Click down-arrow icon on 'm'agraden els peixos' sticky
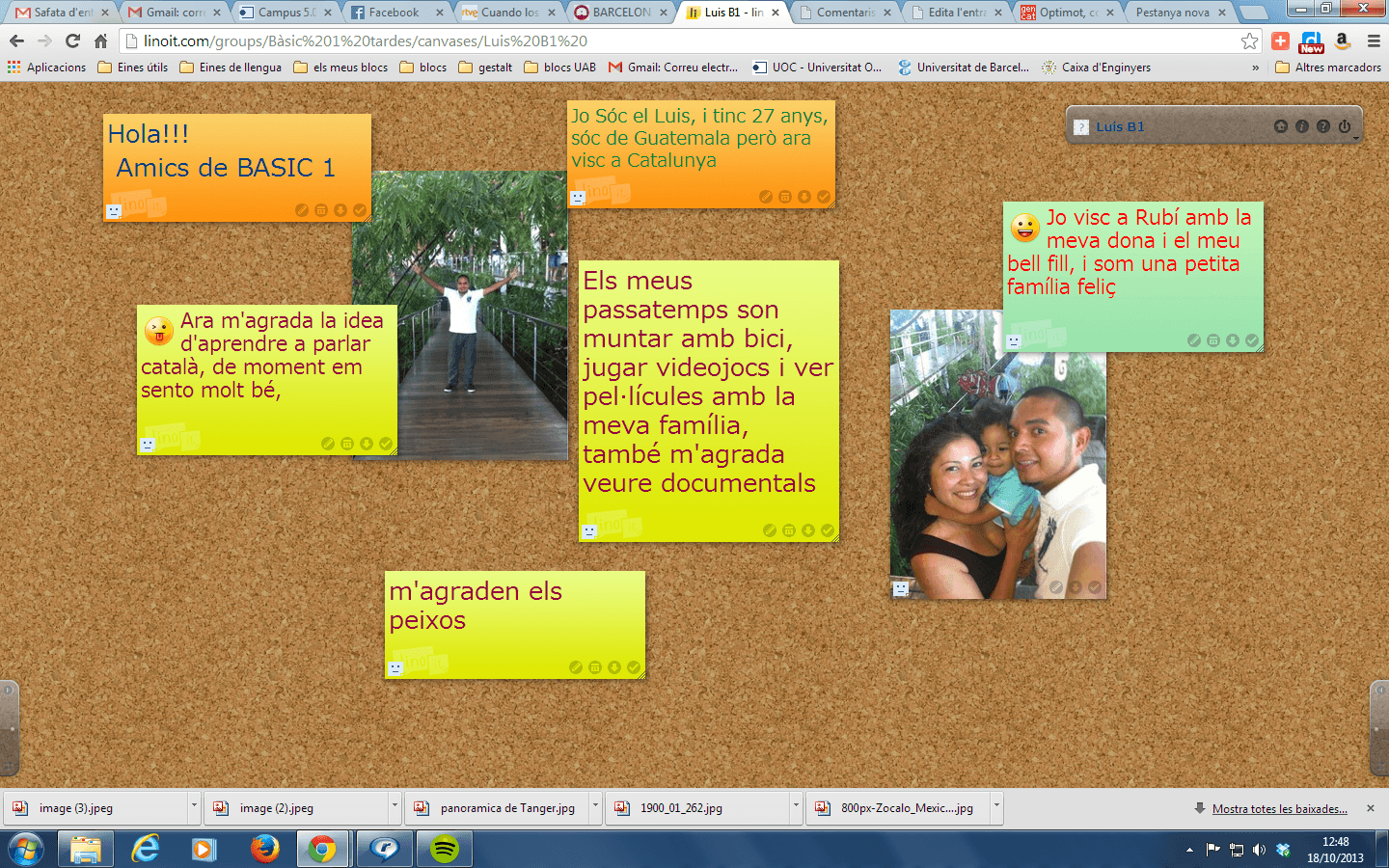The width and height of the screenshot is (1389, 868). 614,667
